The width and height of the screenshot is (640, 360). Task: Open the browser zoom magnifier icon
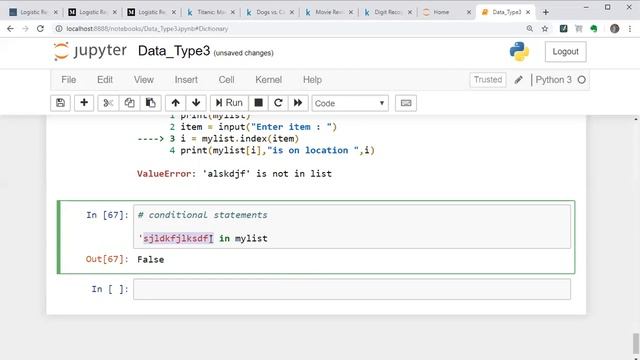coord(529,29)
